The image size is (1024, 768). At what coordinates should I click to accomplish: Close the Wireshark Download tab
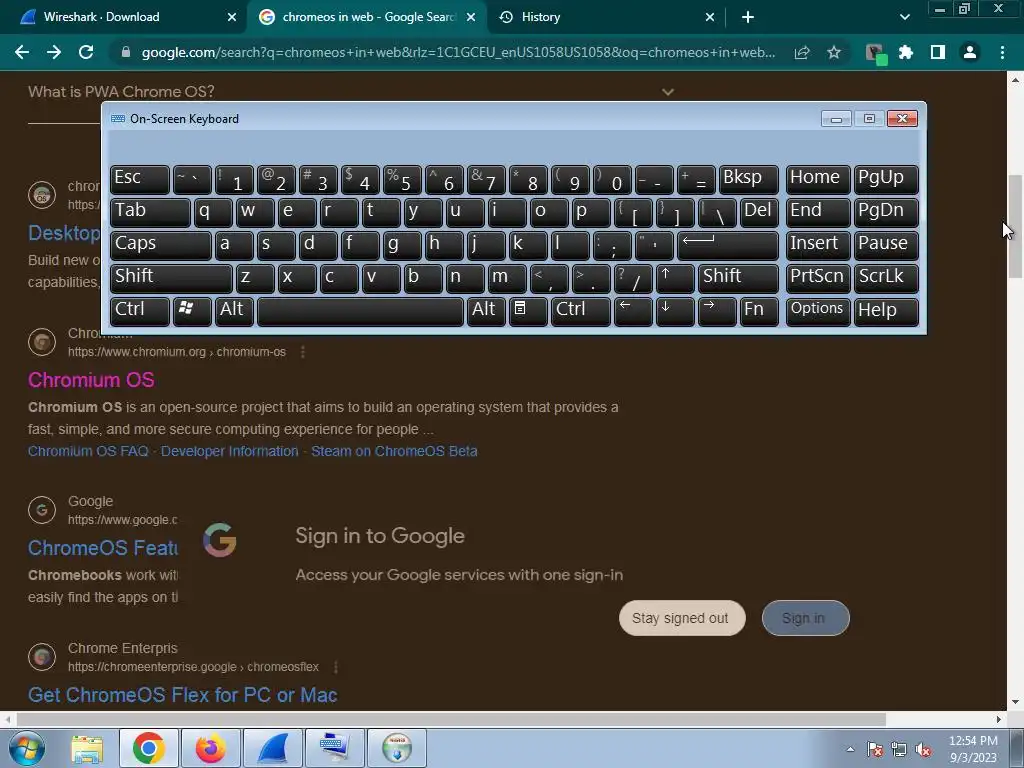click(232, 17)
